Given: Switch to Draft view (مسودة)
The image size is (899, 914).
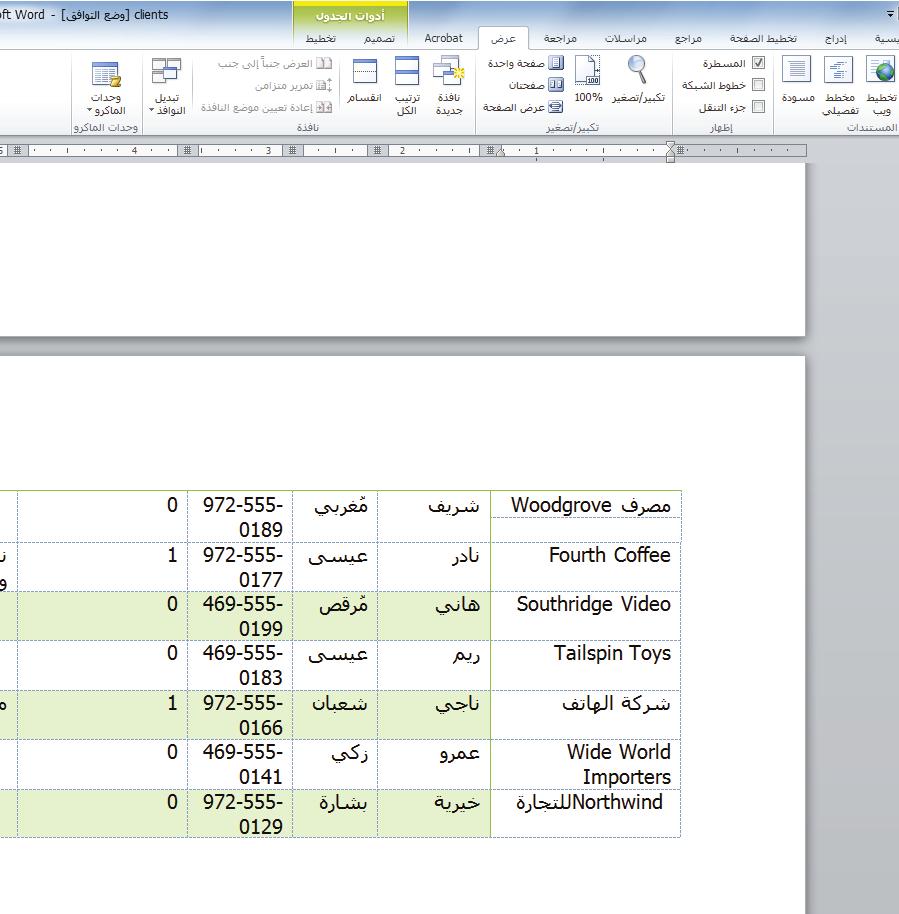Looking at the screenshot, I should pyautogui.click(x=798, y=80).
